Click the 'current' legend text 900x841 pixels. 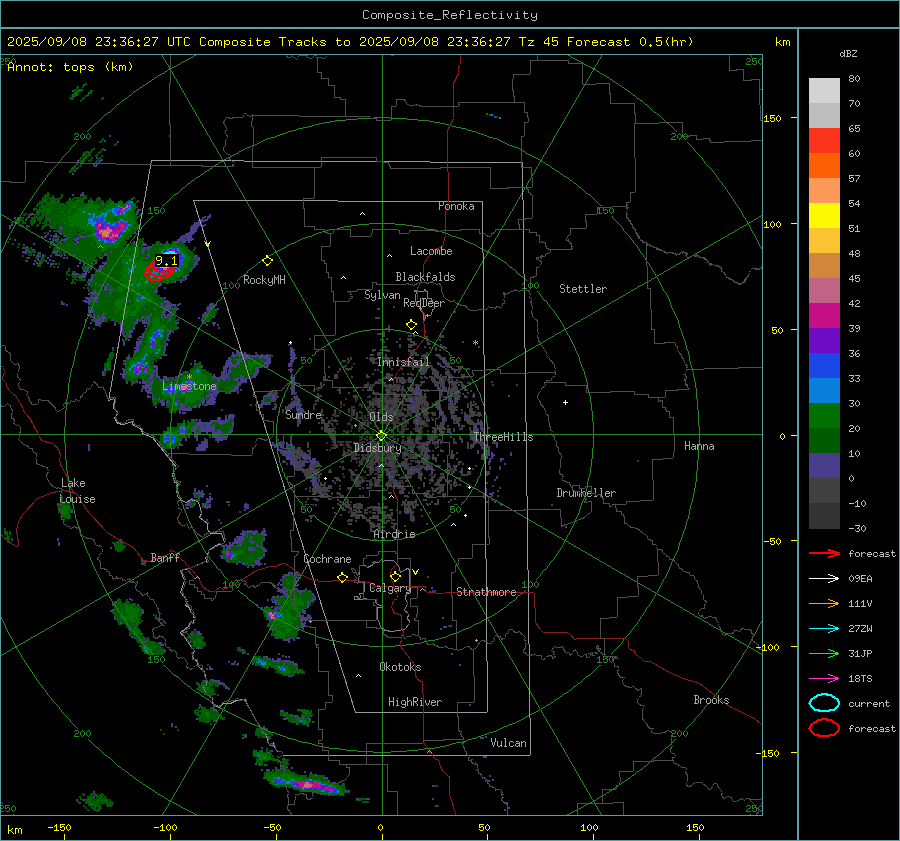[x=868, y=703]
